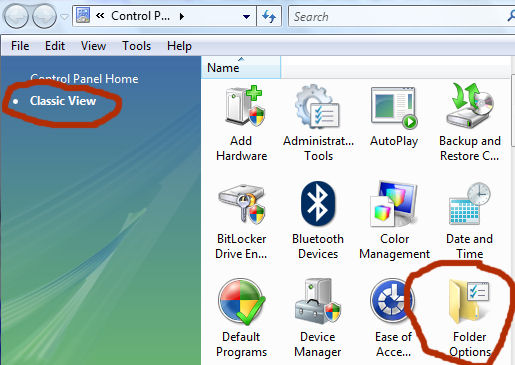Click the Back navigation button

pos(16,16)
